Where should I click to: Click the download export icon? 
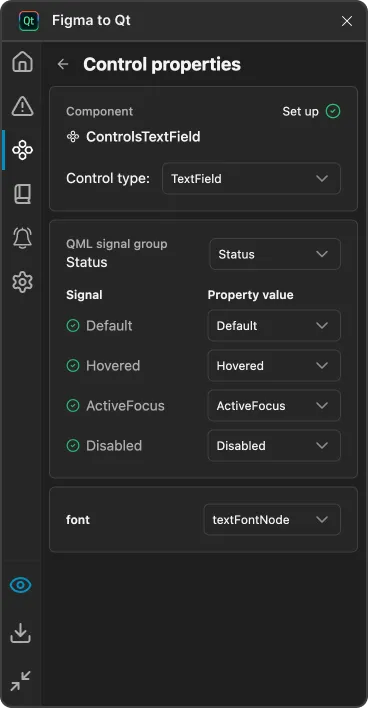click(21, 633)
